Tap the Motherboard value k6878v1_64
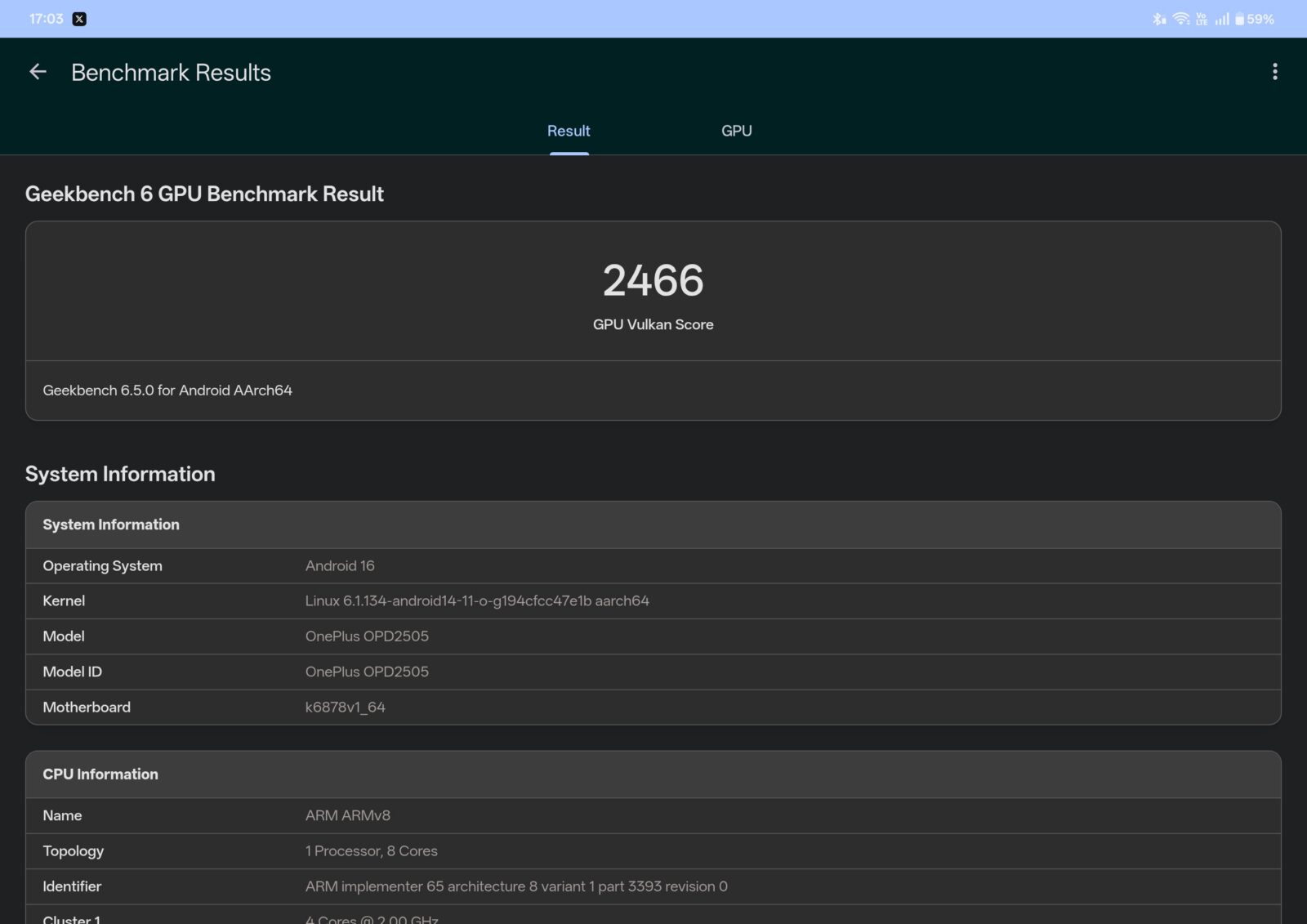Viewport: 1307px width, 924px height. point(345,708)
